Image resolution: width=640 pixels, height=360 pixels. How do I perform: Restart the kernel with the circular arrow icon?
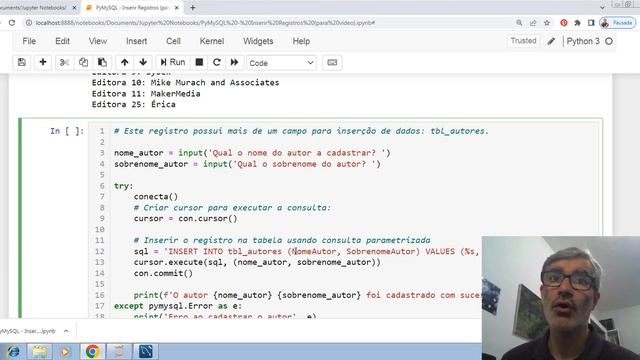tap(217, 62)
